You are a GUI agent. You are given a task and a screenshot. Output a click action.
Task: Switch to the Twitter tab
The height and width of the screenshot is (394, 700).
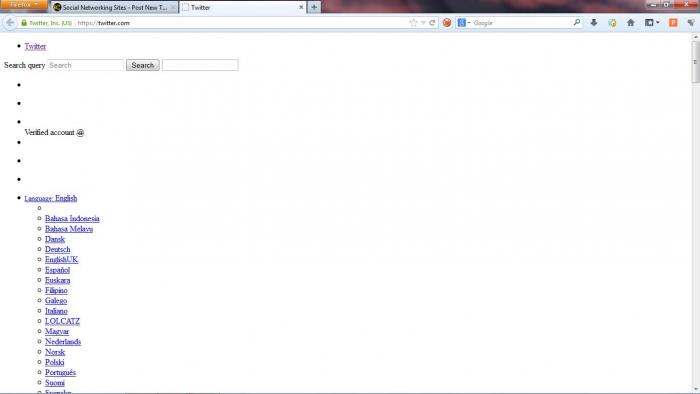coord(242,8)
